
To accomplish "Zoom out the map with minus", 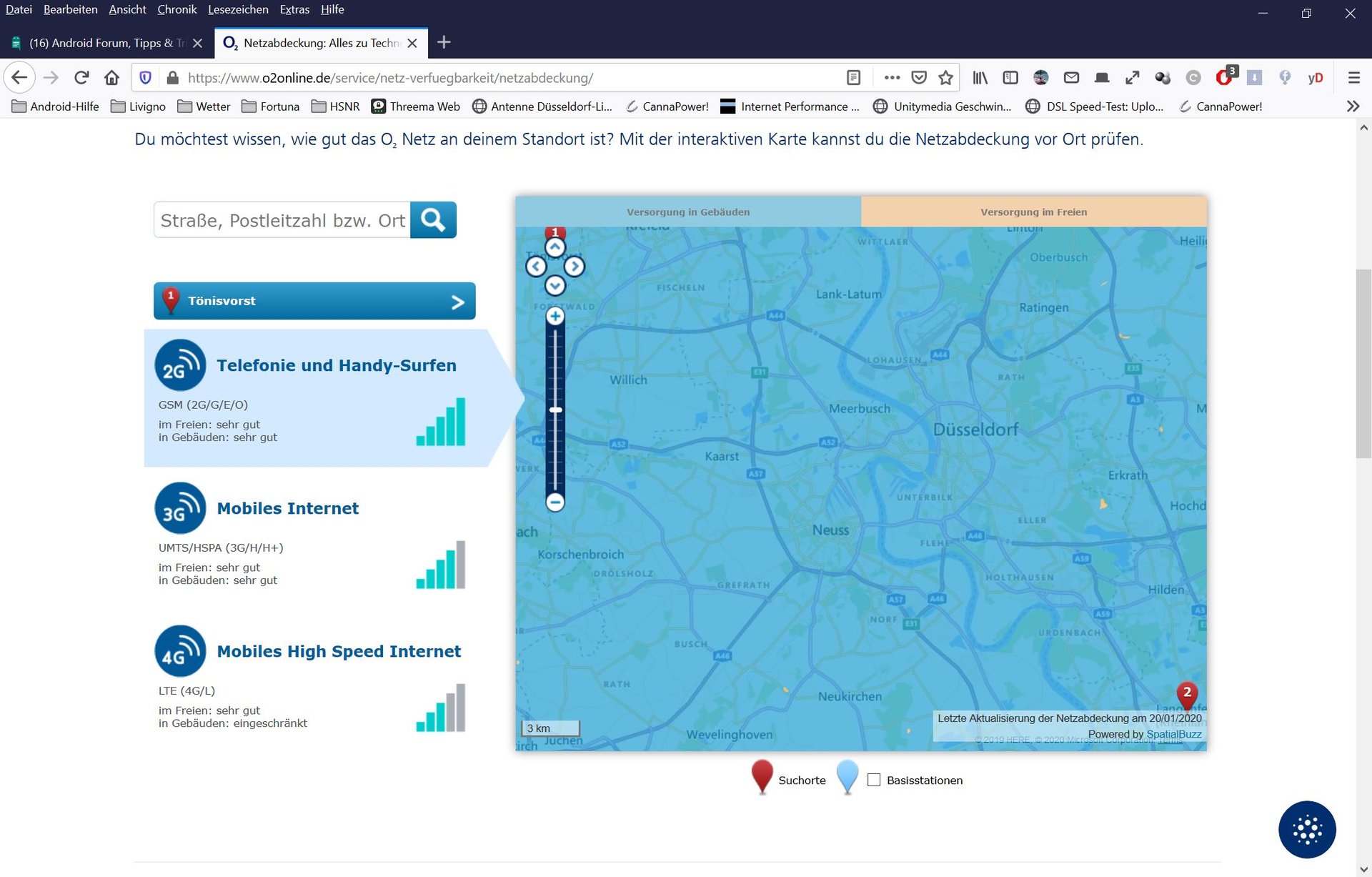I will pyautogui.click(x=555, y=502).
